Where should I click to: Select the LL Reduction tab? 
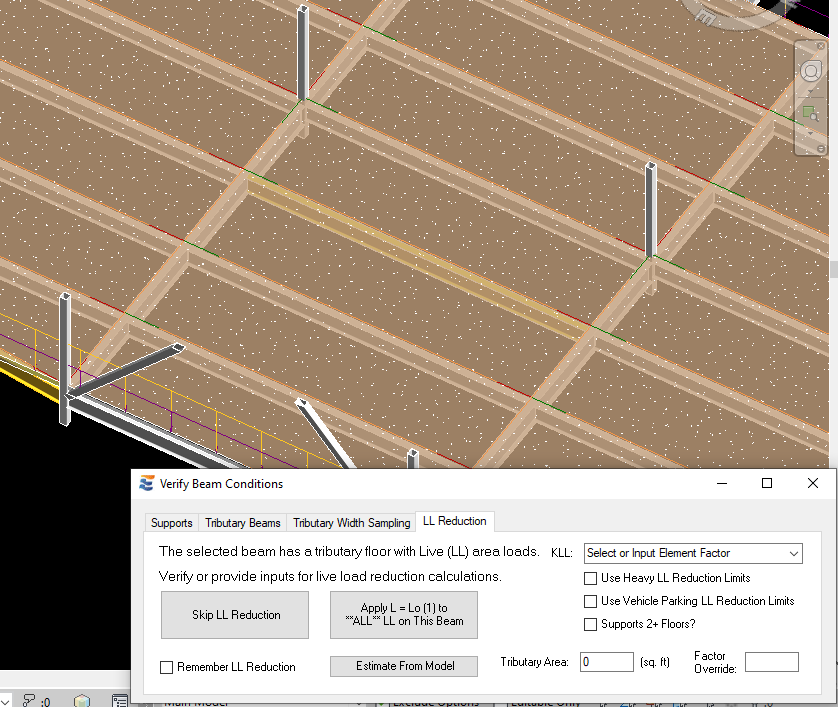coord(455,521)
